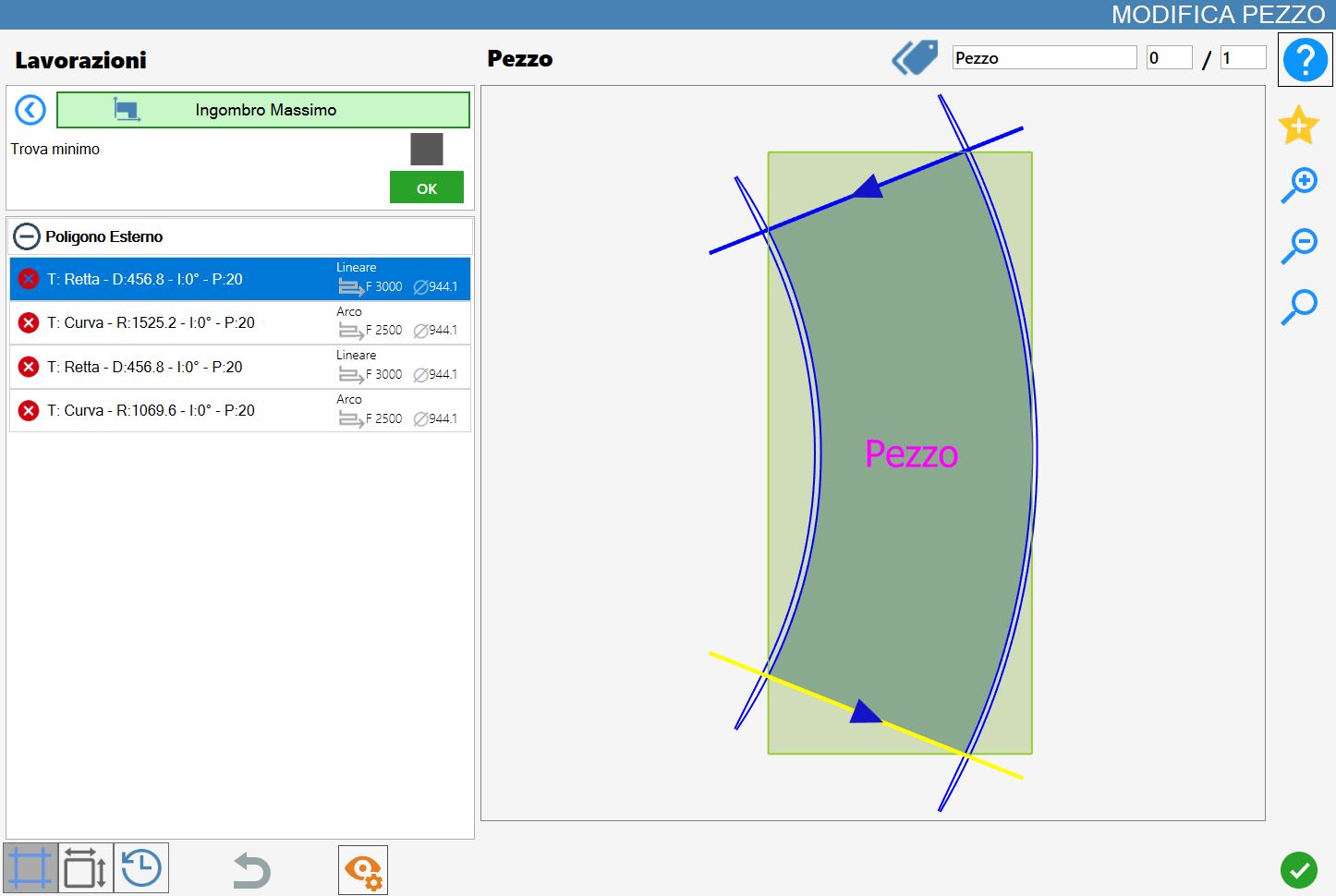Click the blue straight segment arrow at top
The width and height of the screenshot is (1336, 896).
pyautogui.click(x=868, y=188)
